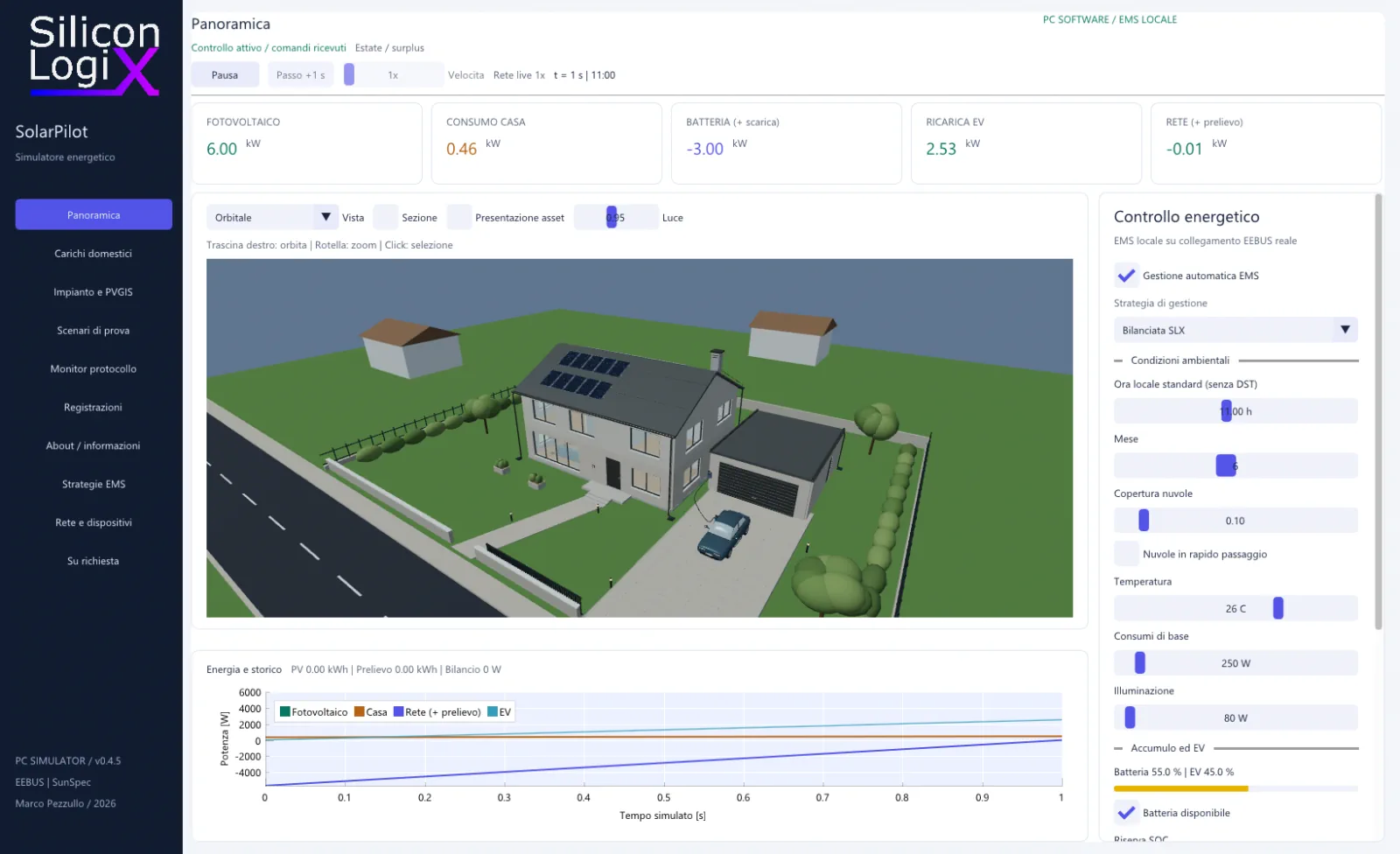Open Su richiesta page
The image size is (1400, 854).
click(x=94, y=561)
